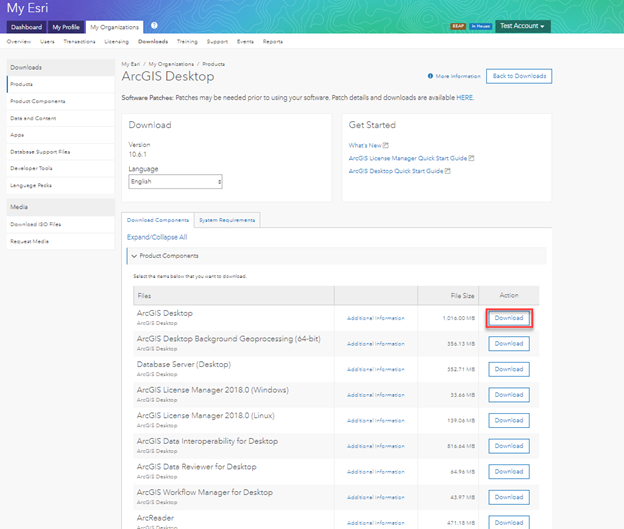
Task: Download Database Server (Desktop)
Action: [x=509, y=369]
